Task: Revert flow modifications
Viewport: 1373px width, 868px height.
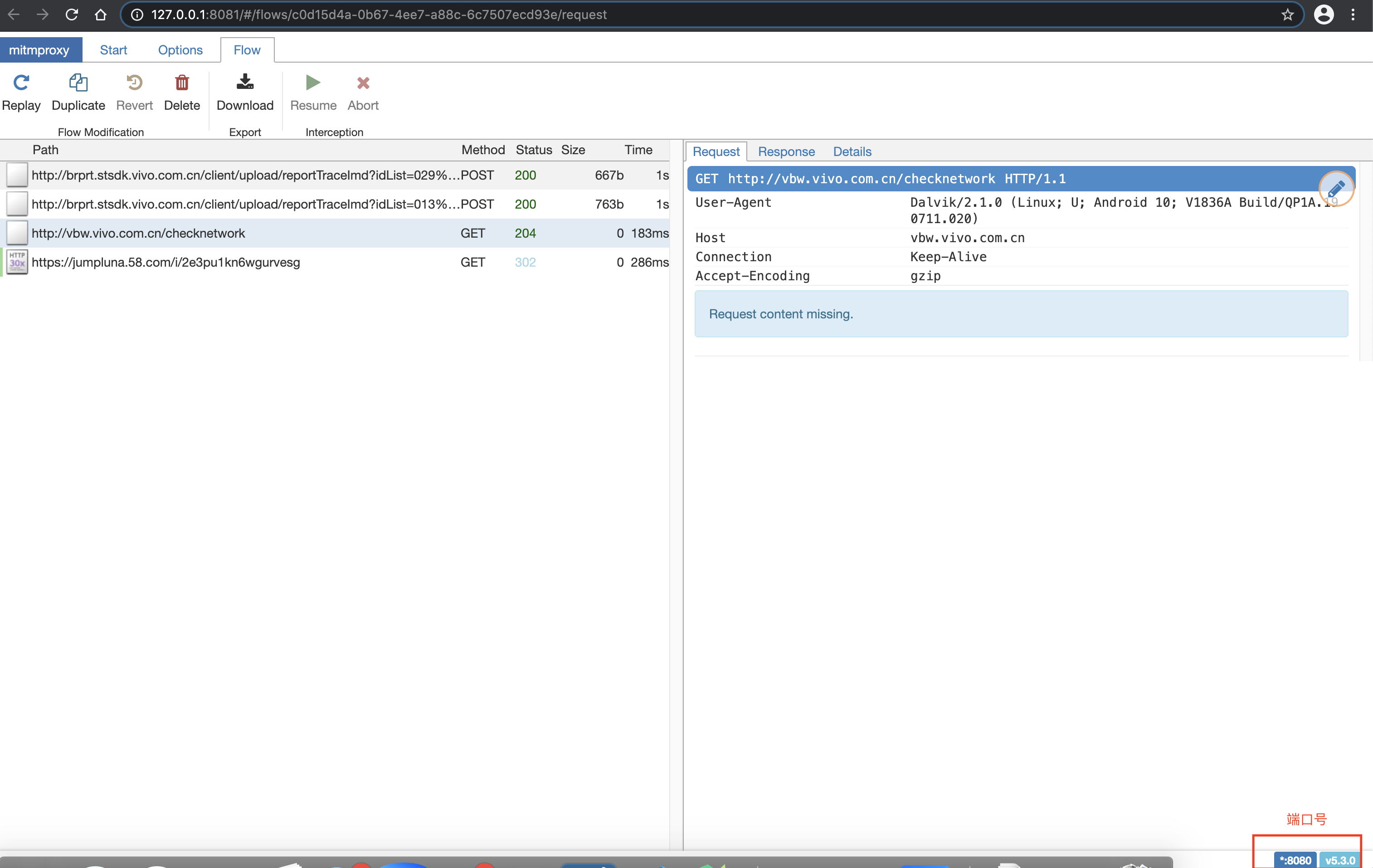Action: pyautogui.click(x=135, y=93)
